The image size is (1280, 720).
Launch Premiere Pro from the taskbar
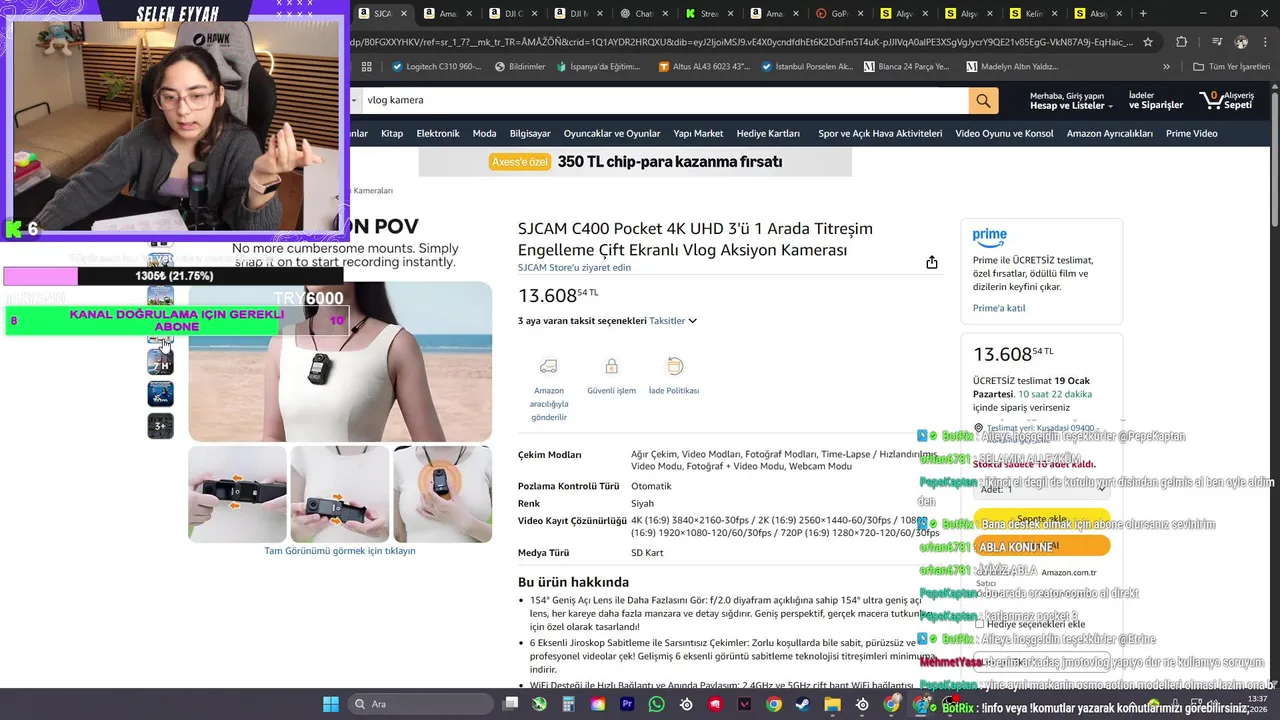tap(627, 704)
